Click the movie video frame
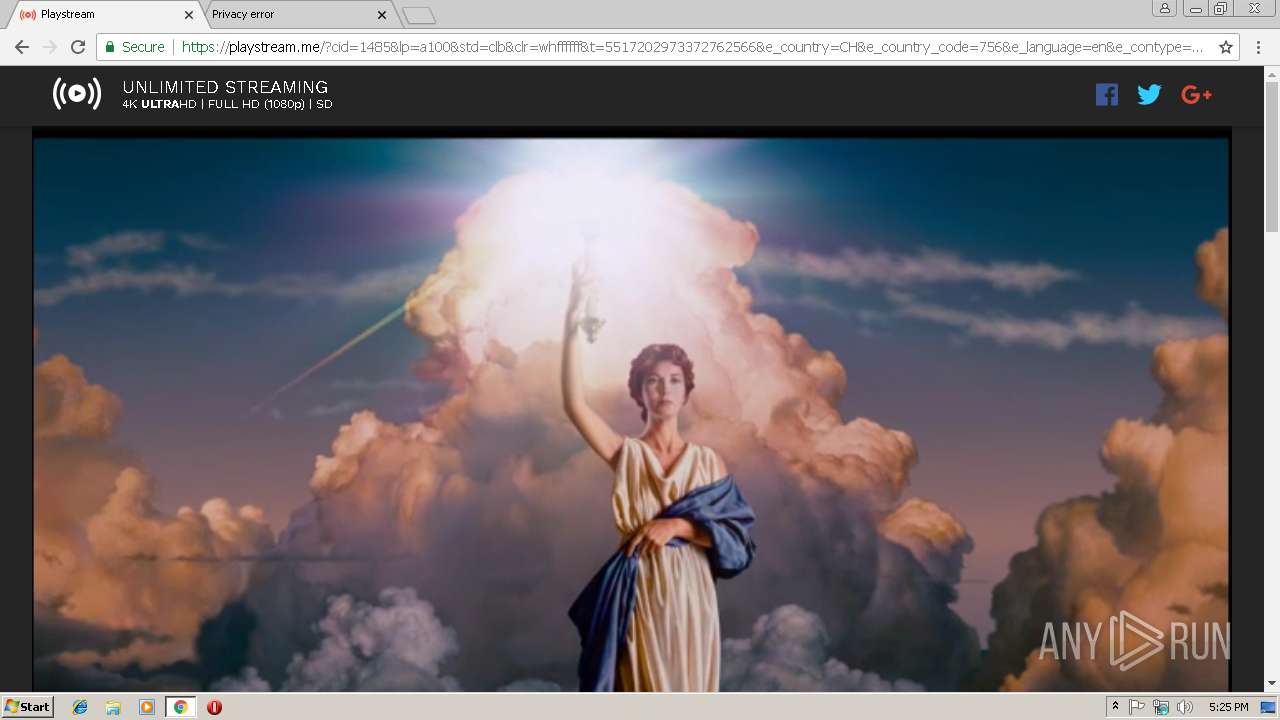The height and width of the screenshot is (720, 1280). [631, 410]
